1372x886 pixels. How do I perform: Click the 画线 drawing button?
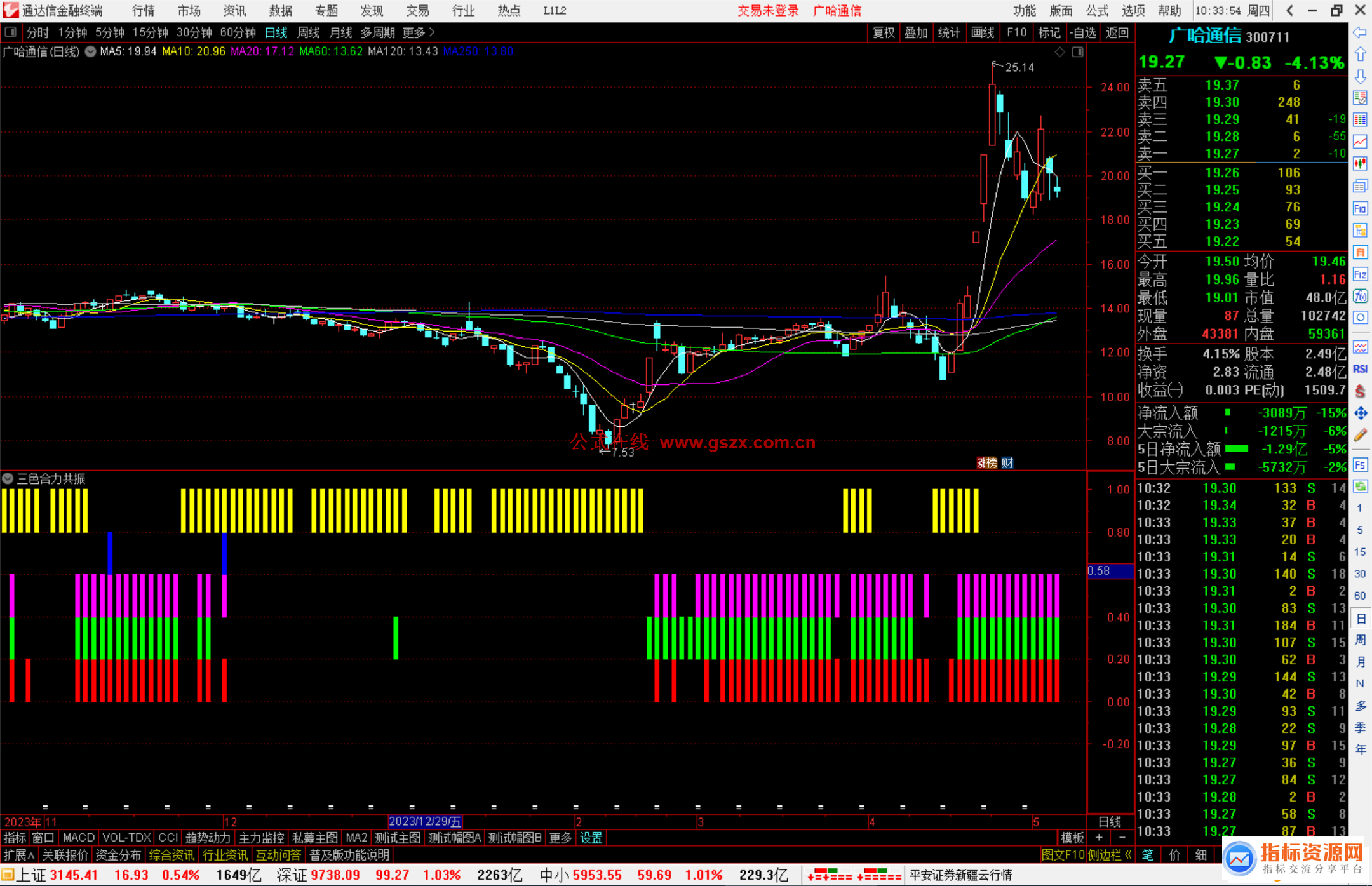[x=983, y=32]
